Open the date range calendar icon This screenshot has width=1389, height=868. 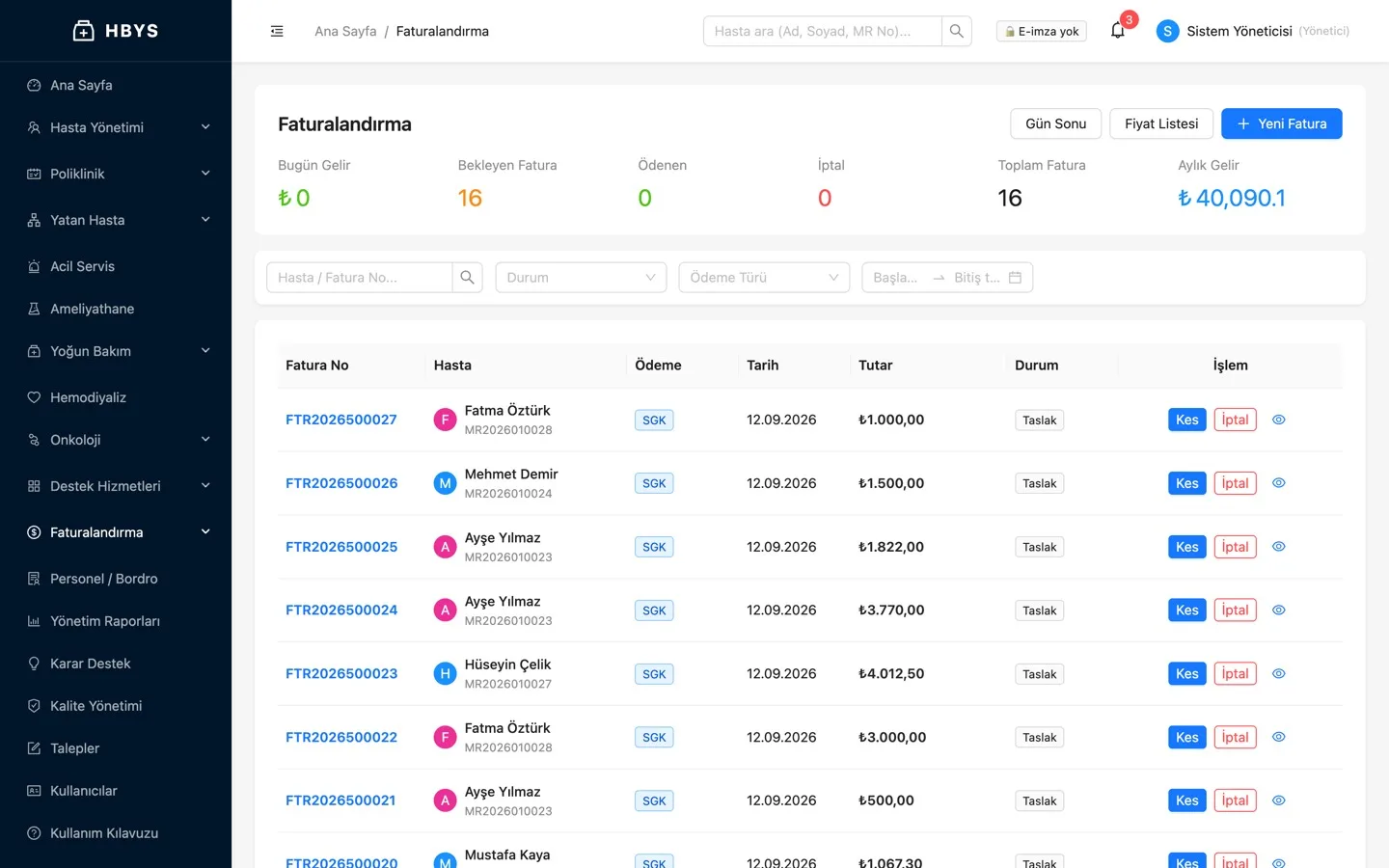click(x=1015, y=278)
